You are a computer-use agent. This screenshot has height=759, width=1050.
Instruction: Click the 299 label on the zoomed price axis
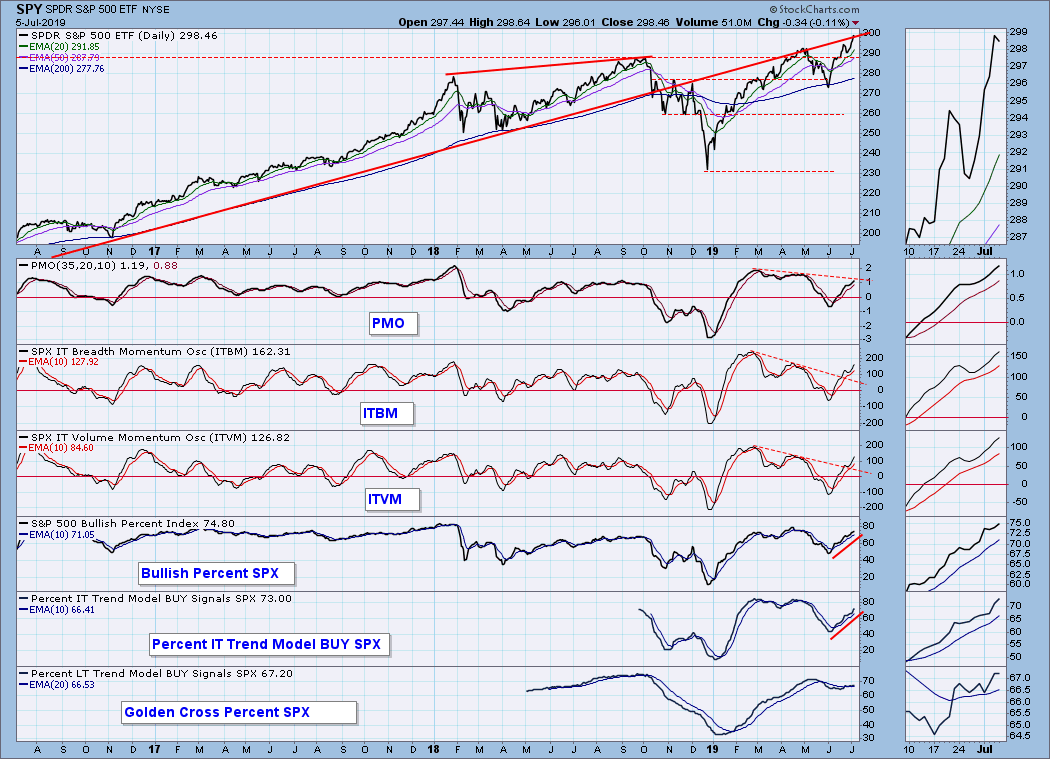[x=1018, y=31]
